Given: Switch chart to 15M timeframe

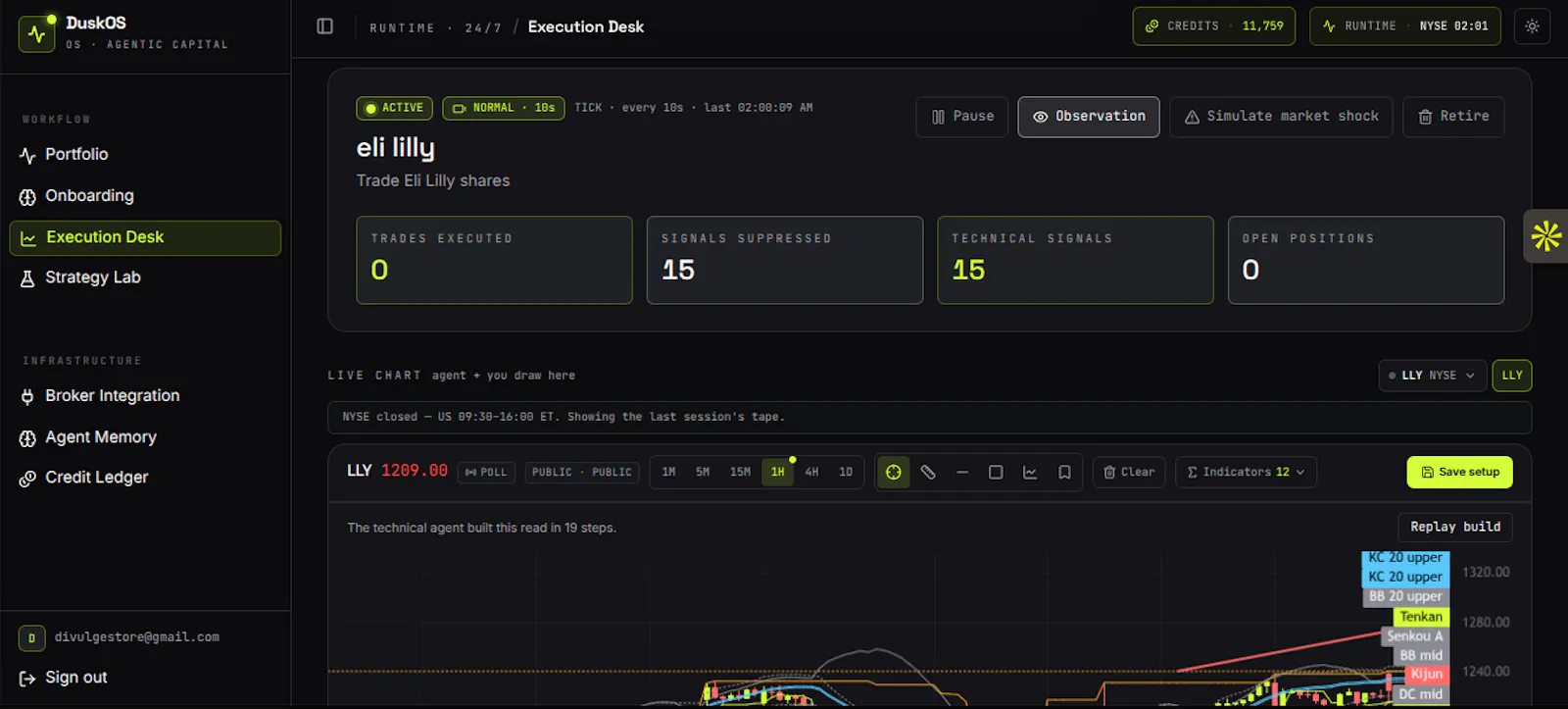Looking at the screenshot, I should (x=740, y=472).
